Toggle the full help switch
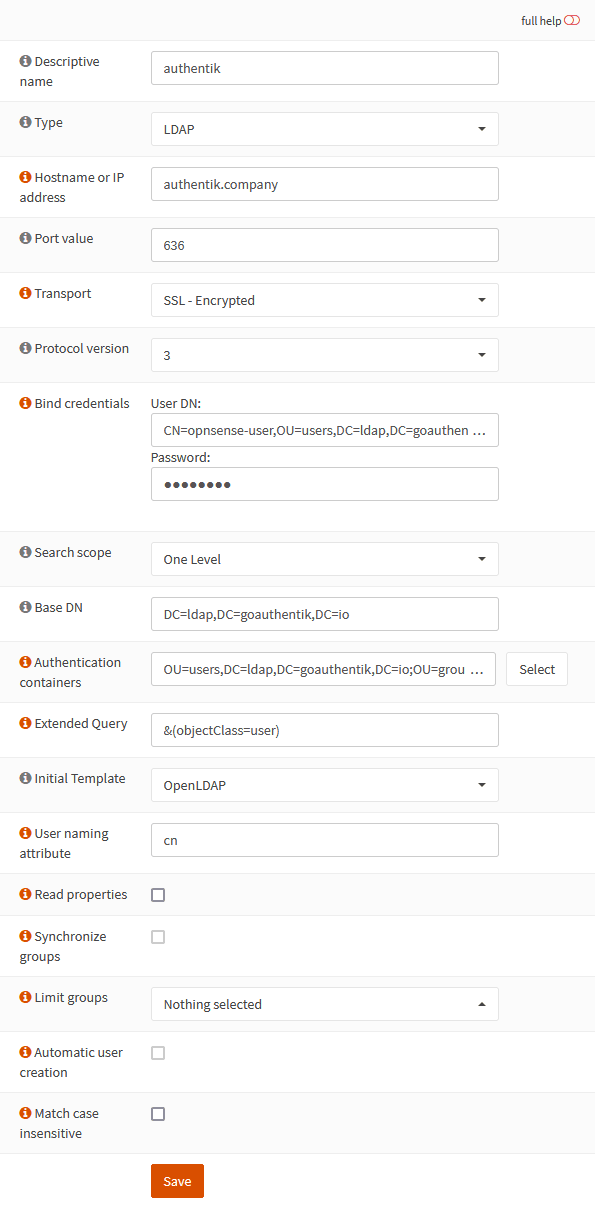This screenshot has width=595, height=1208. click(x=572, y=21)
